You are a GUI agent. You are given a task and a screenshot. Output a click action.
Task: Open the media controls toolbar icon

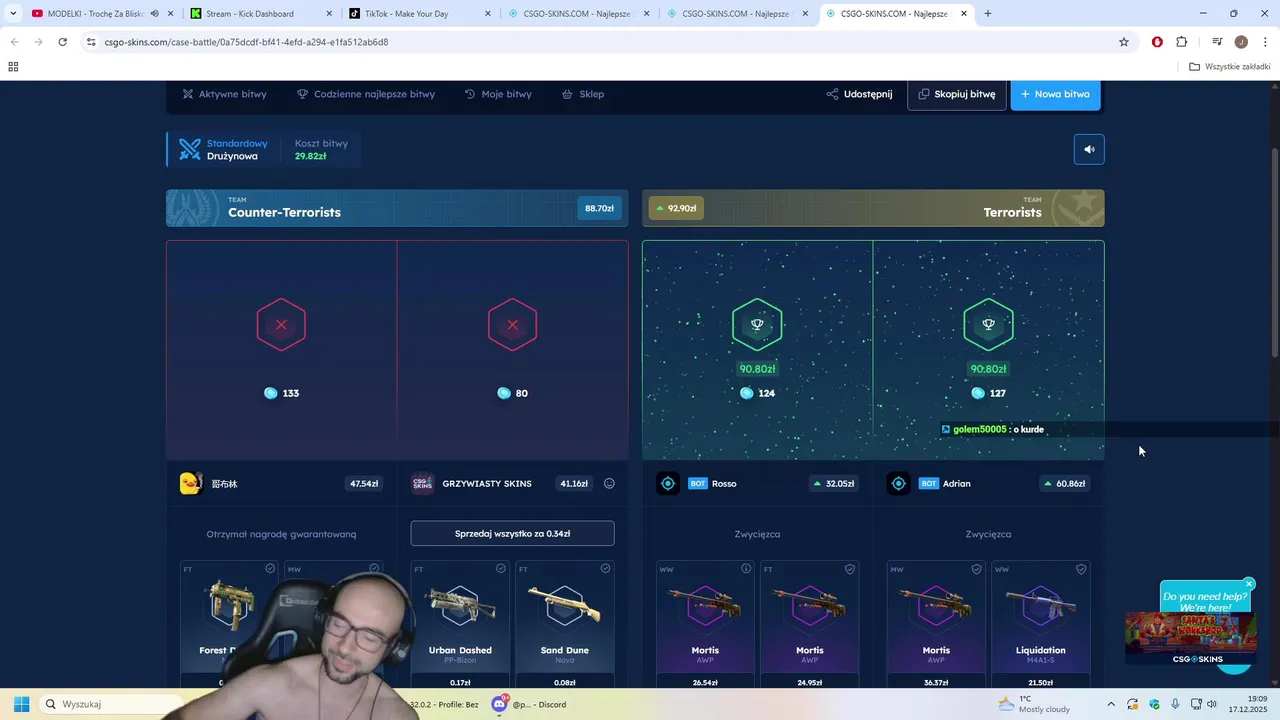pyautogui.click(x=1217, y=42)
